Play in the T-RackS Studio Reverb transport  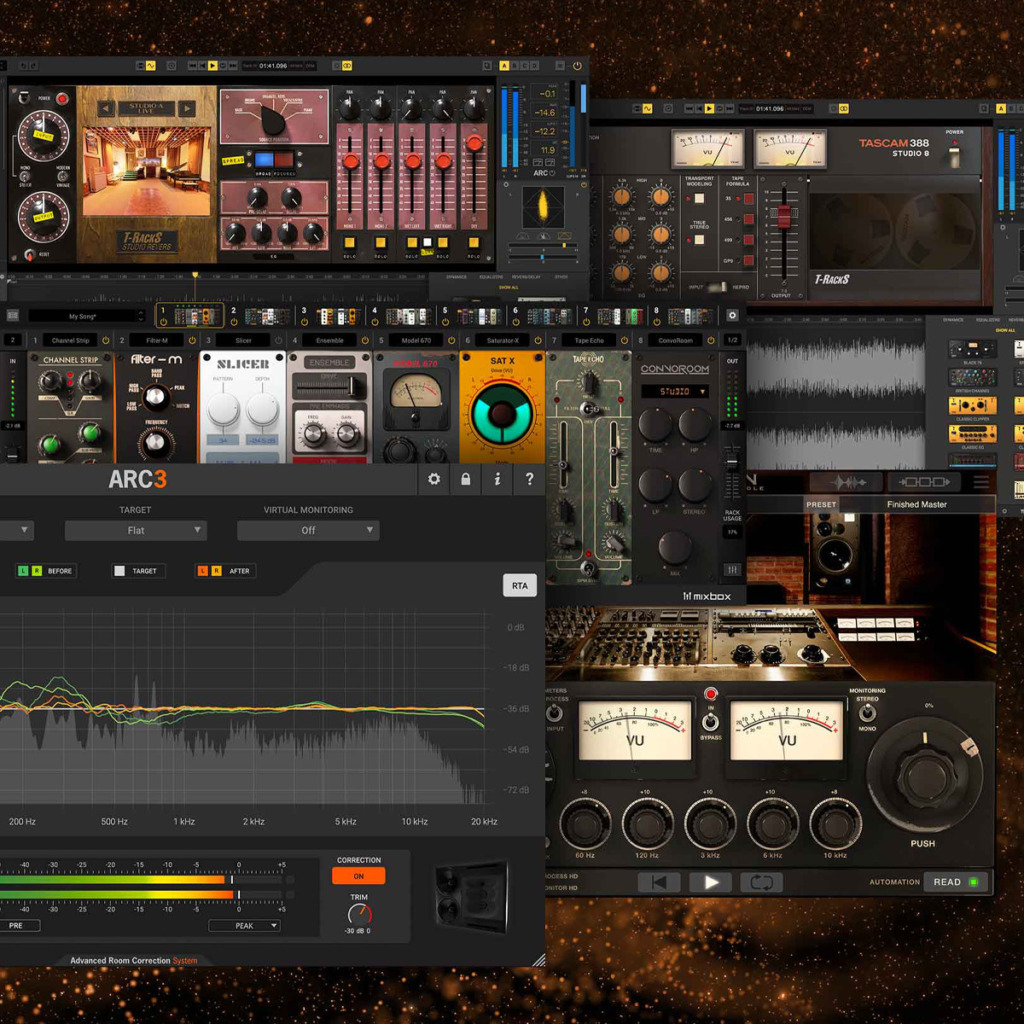click(x=212, y=65)
